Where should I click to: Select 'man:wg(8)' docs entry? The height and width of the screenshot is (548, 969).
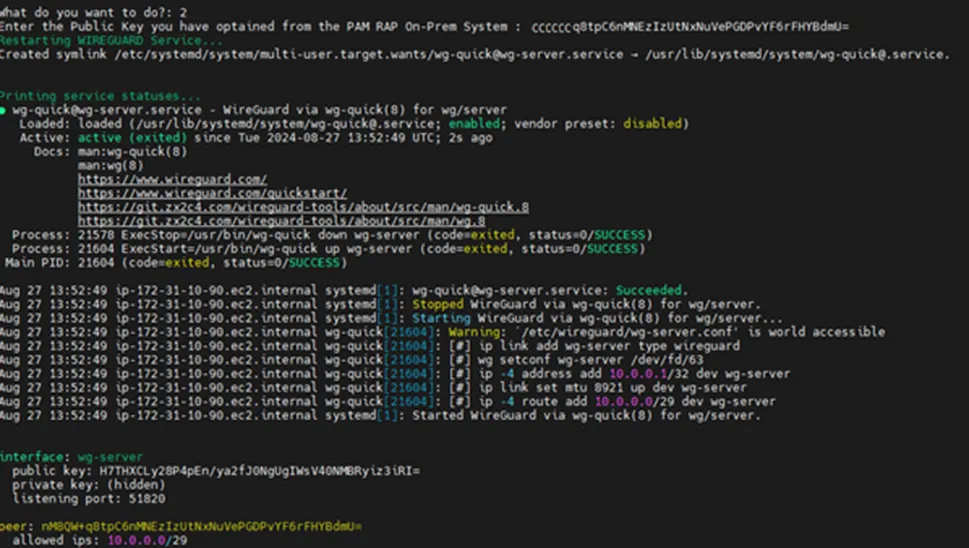click(x=111, y=165)
